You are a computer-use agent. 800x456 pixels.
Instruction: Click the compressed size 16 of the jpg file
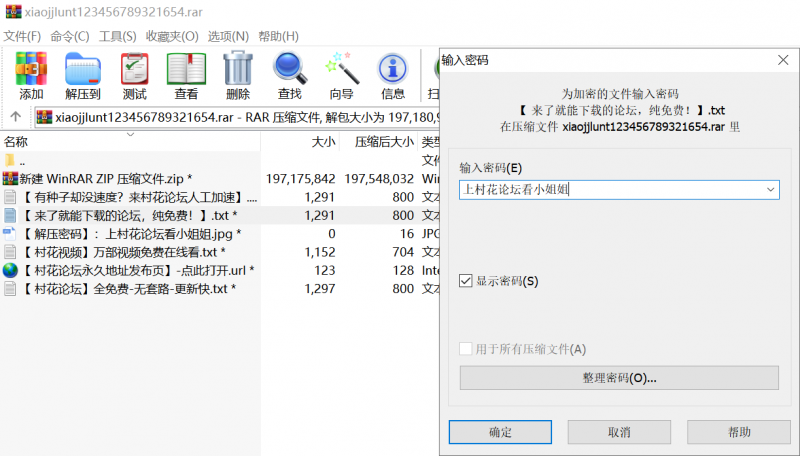[x=407, y=234]
